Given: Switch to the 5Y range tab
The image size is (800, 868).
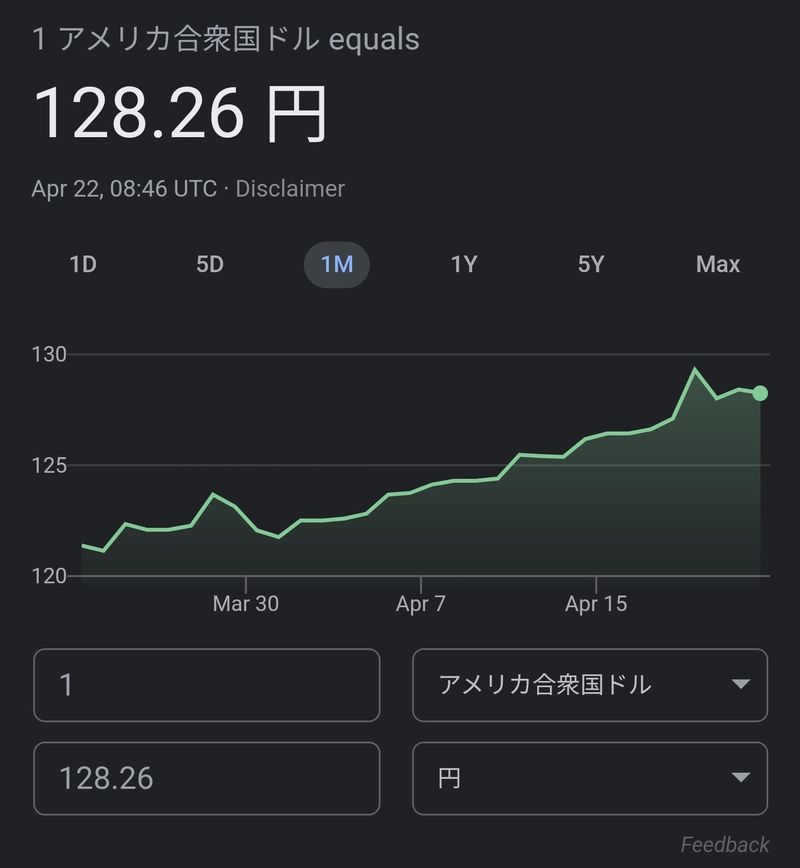Looking at the screenshot, I should coord(591,265).
